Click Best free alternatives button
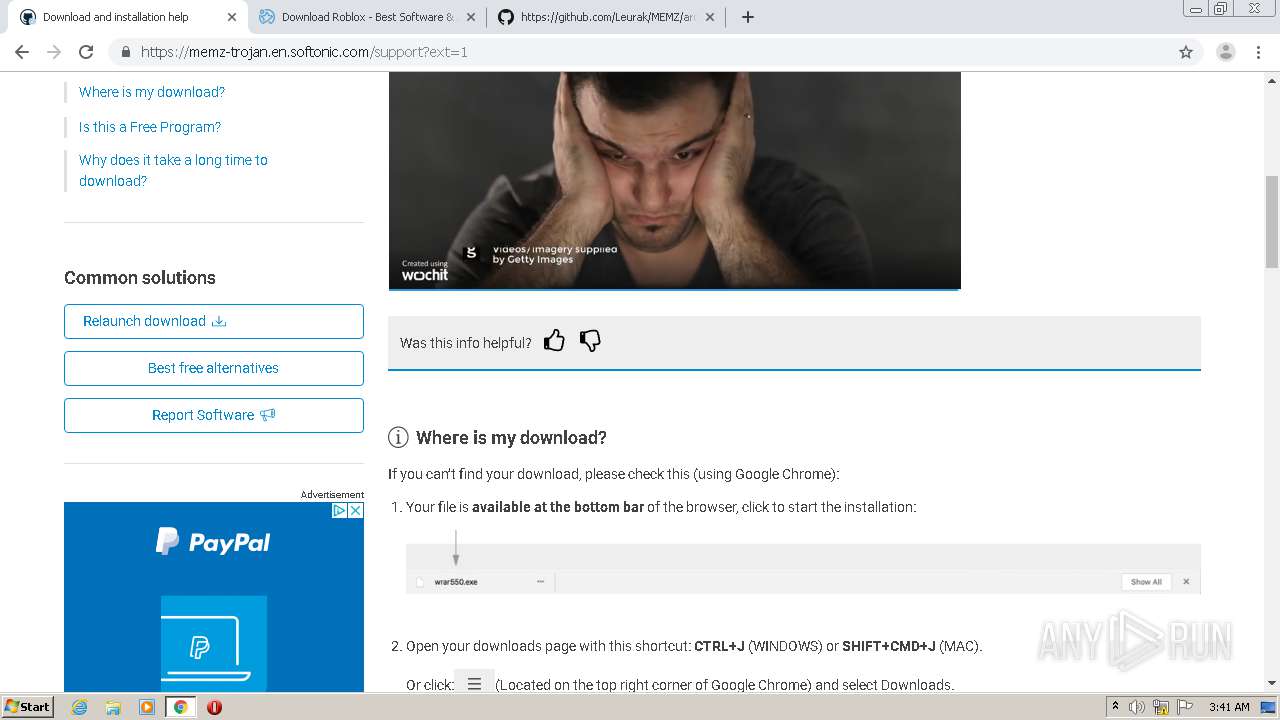The height and width of the screenshot is (720, 1280). coord(214,368)
